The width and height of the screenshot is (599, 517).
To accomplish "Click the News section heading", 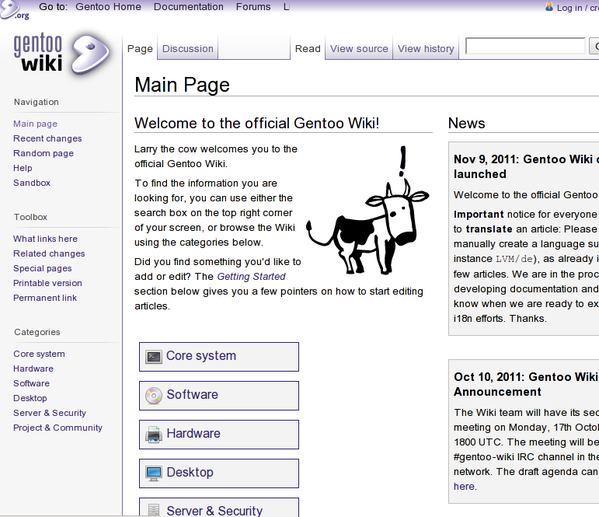I will point(466,123).
